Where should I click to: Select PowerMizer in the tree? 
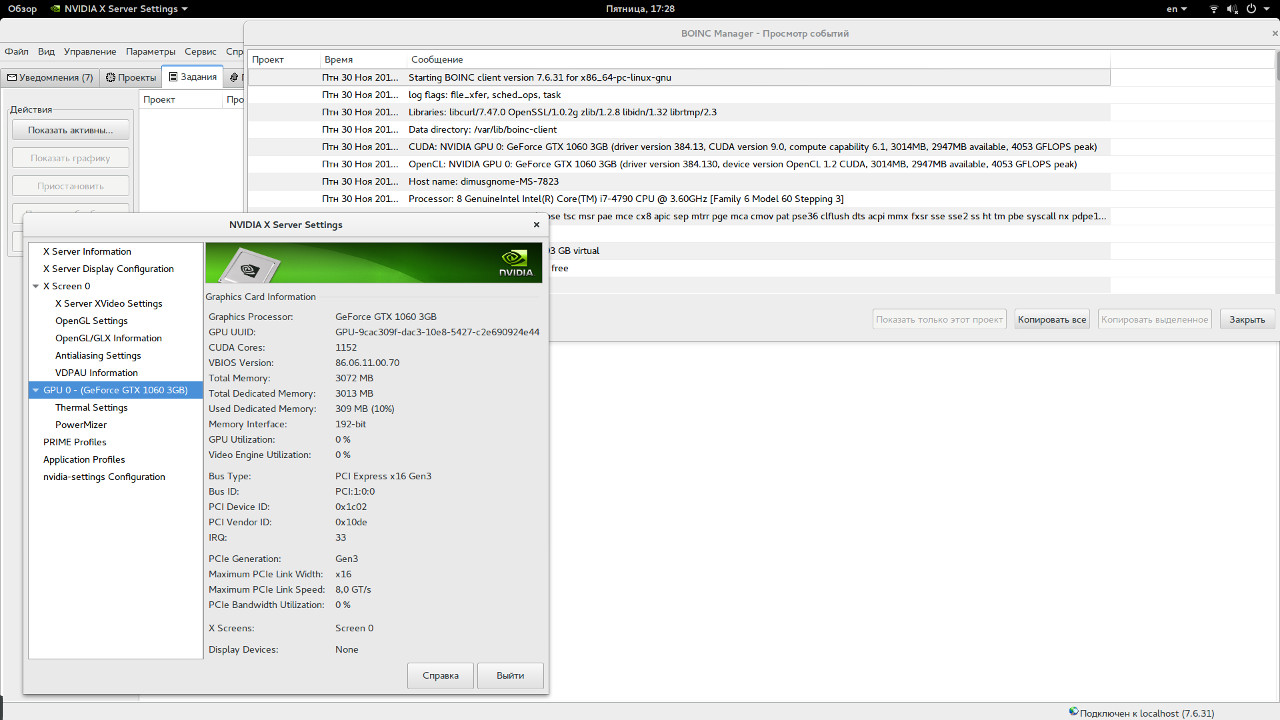[x=81, y=425]
